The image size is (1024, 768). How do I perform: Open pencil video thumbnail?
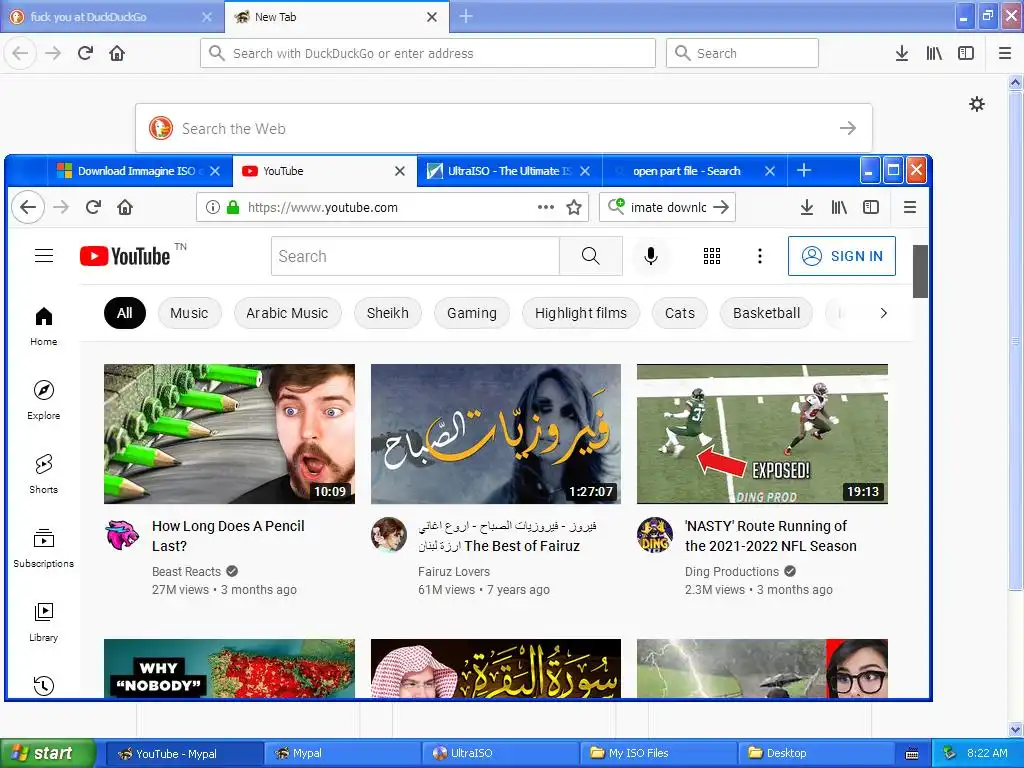click(229, 434)
